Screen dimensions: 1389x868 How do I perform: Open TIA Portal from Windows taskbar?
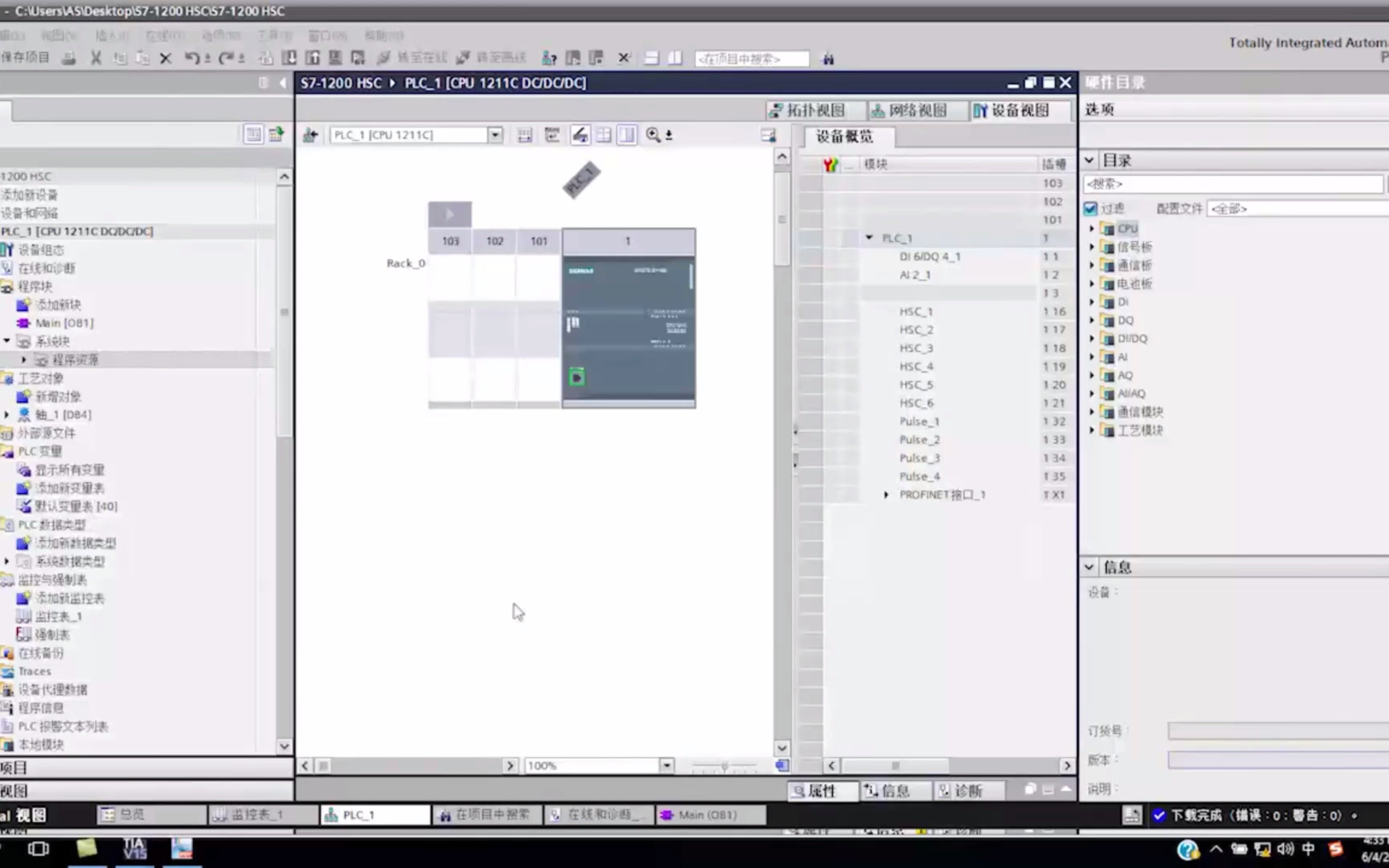134,848
